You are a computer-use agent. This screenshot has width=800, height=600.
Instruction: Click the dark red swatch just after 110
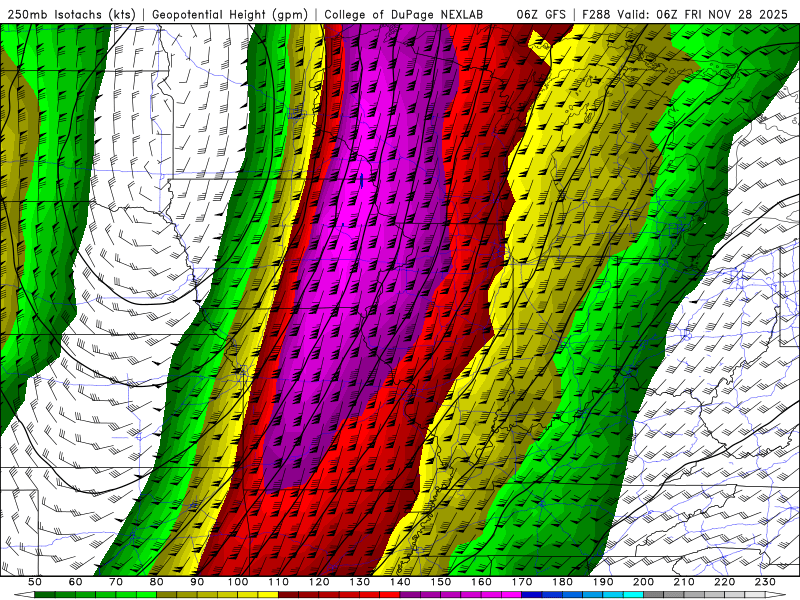[288, 595]
